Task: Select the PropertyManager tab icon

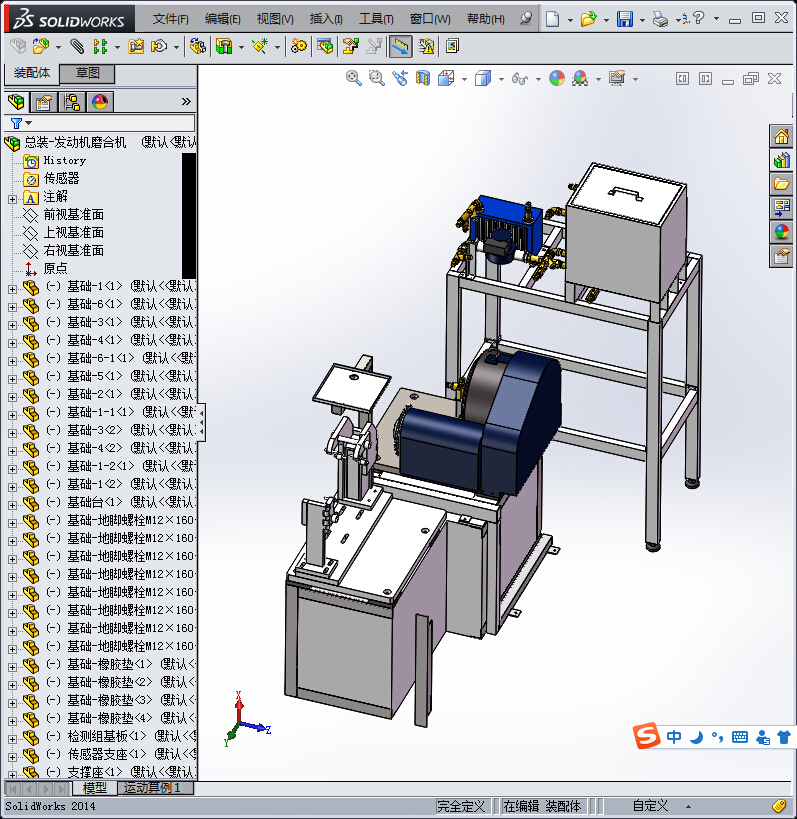Action: [x=43, y=102]
